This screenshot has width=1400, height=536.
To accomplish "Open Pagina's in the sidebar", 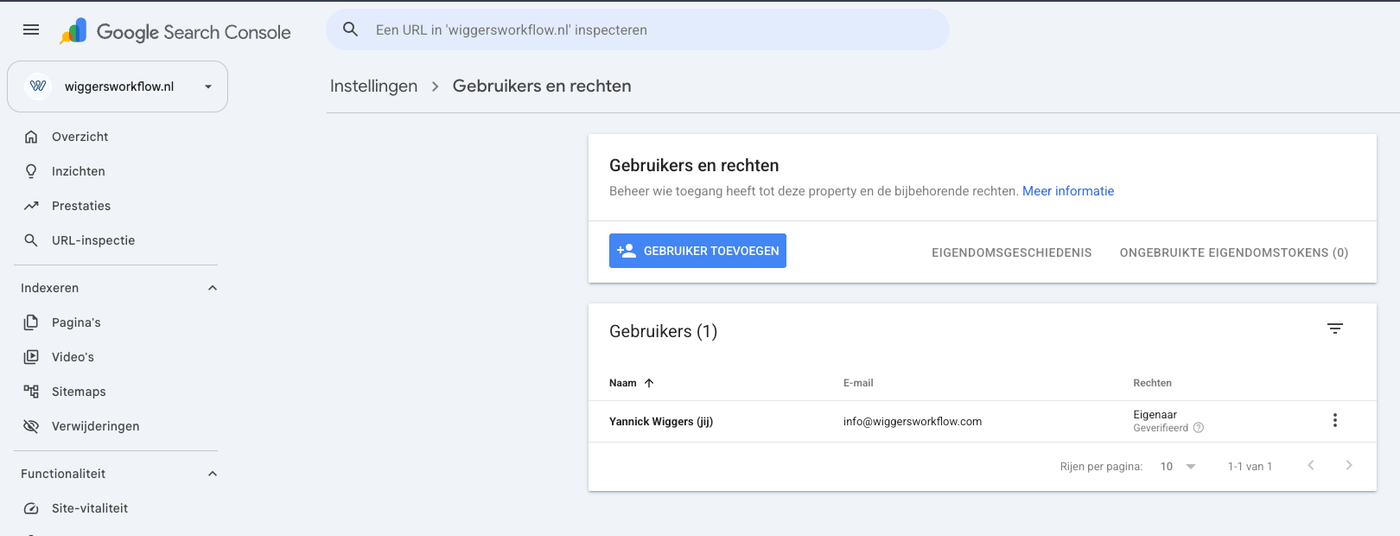I will [x=76, y=323].
